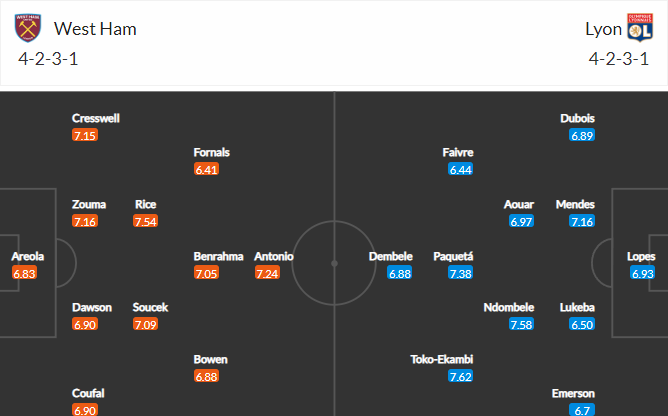Open Benrahma's player name
Viewport: 668px width, 416px height.
[218, 256]
